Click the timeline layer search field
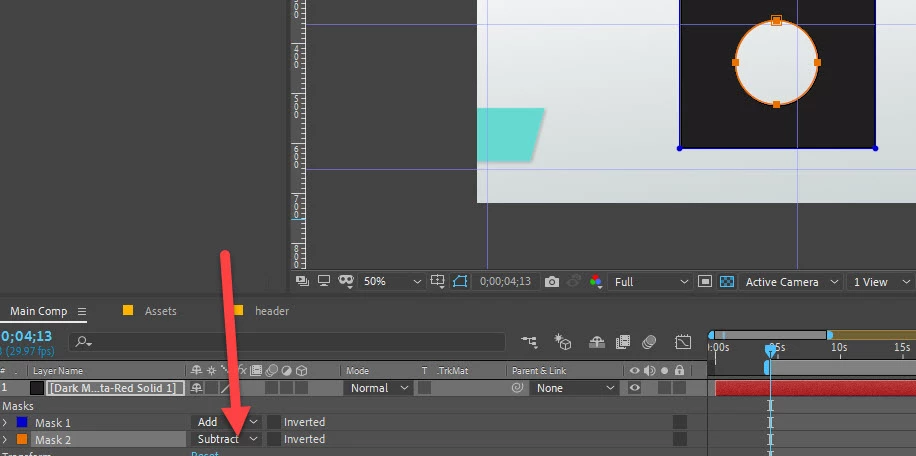The width and height of the screenshot is (916, 456). 286,342
